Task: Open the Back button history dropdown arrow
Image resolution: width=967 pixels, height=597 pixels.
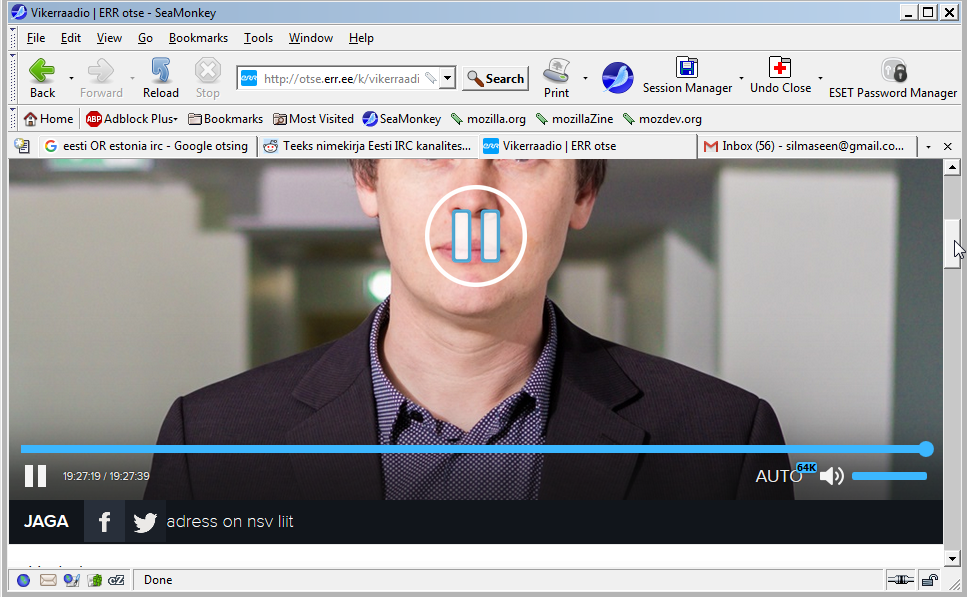Action: (x=71, y=78)
